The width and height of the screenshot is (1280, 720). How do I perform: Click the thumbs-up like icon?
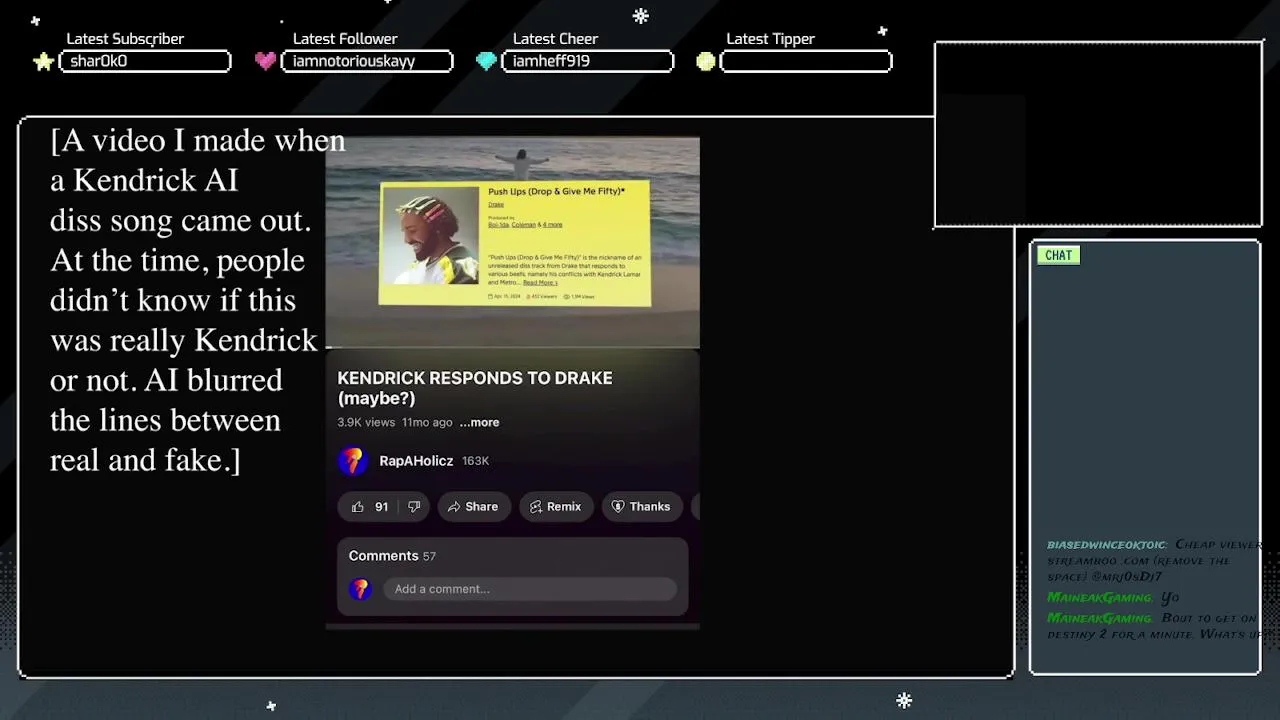click(x=357, y=507)
